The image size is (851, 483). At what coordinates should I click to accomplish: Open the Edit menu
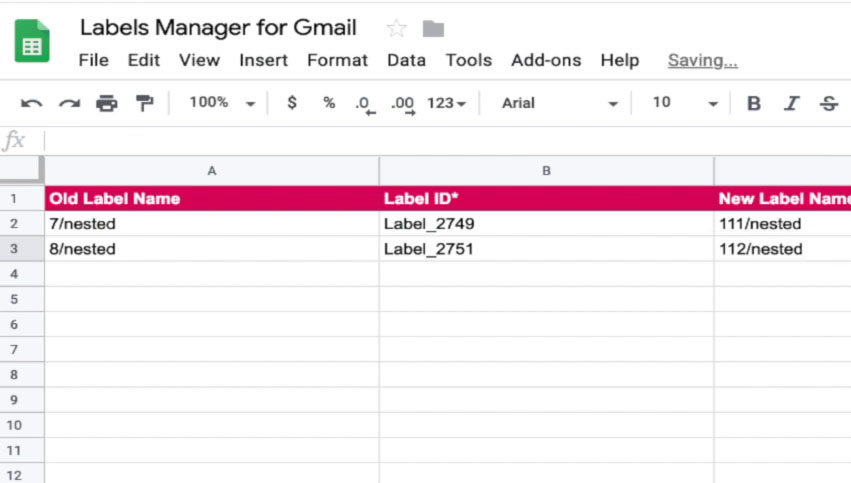pos(144,60)
